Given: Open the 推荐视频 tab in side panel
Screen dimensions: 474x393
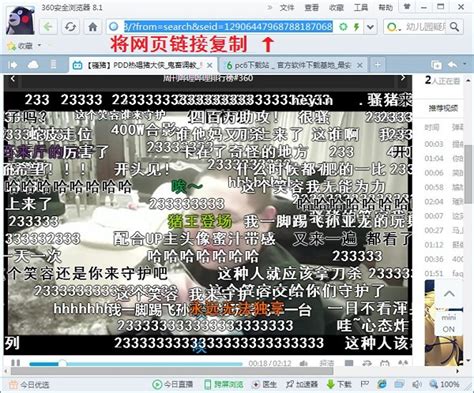Looking at the screenshot, I should [443, 108].
